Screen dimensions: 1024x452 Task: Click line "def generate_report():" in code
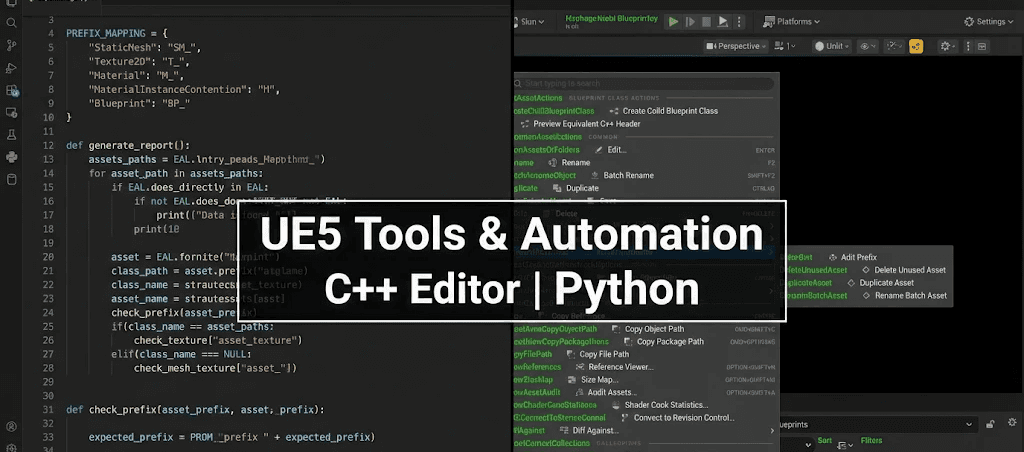pyautogui.click(x=128, y=146)
